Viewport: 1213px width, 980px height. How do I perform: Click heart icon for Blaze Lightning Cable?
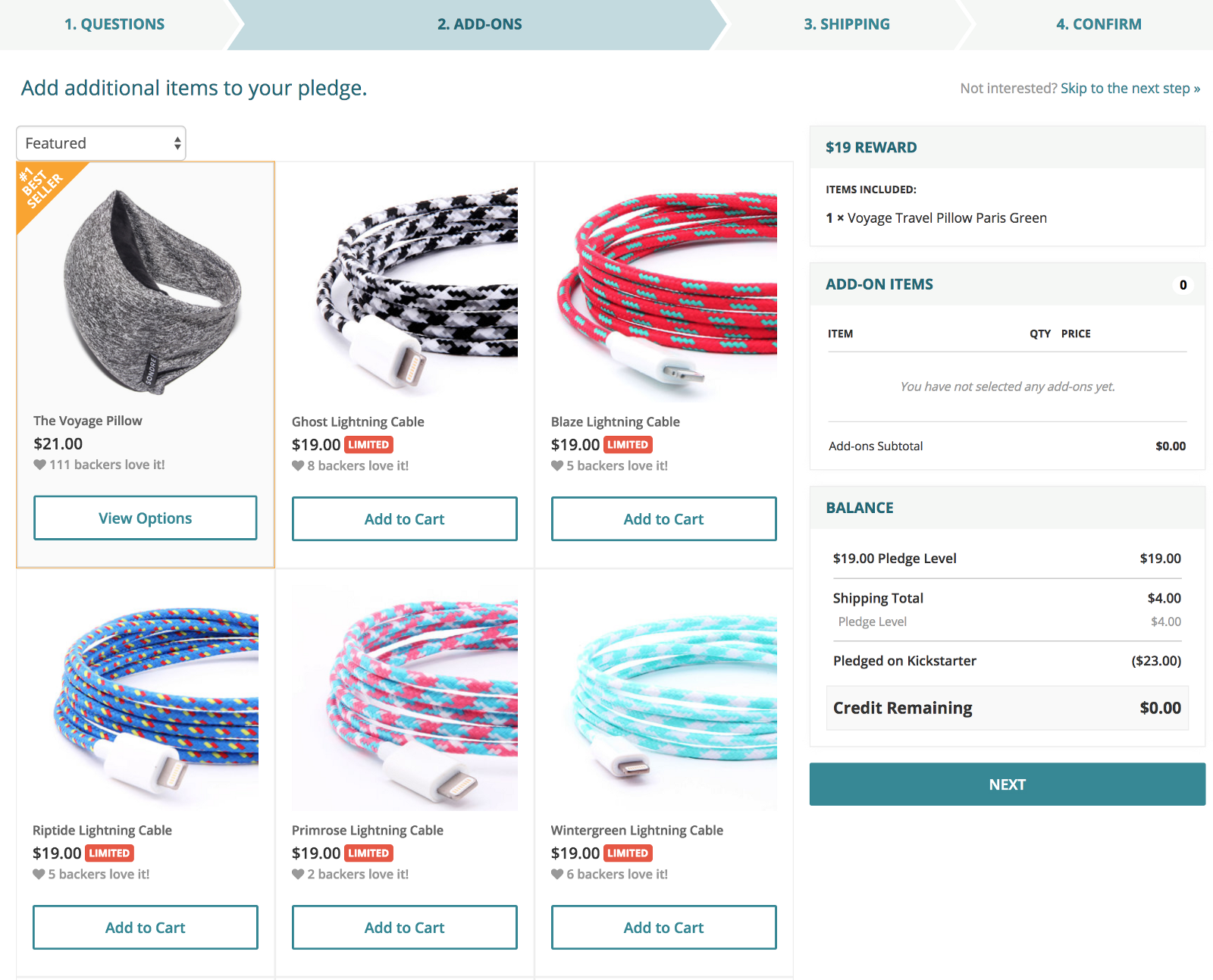pos(557,466)
